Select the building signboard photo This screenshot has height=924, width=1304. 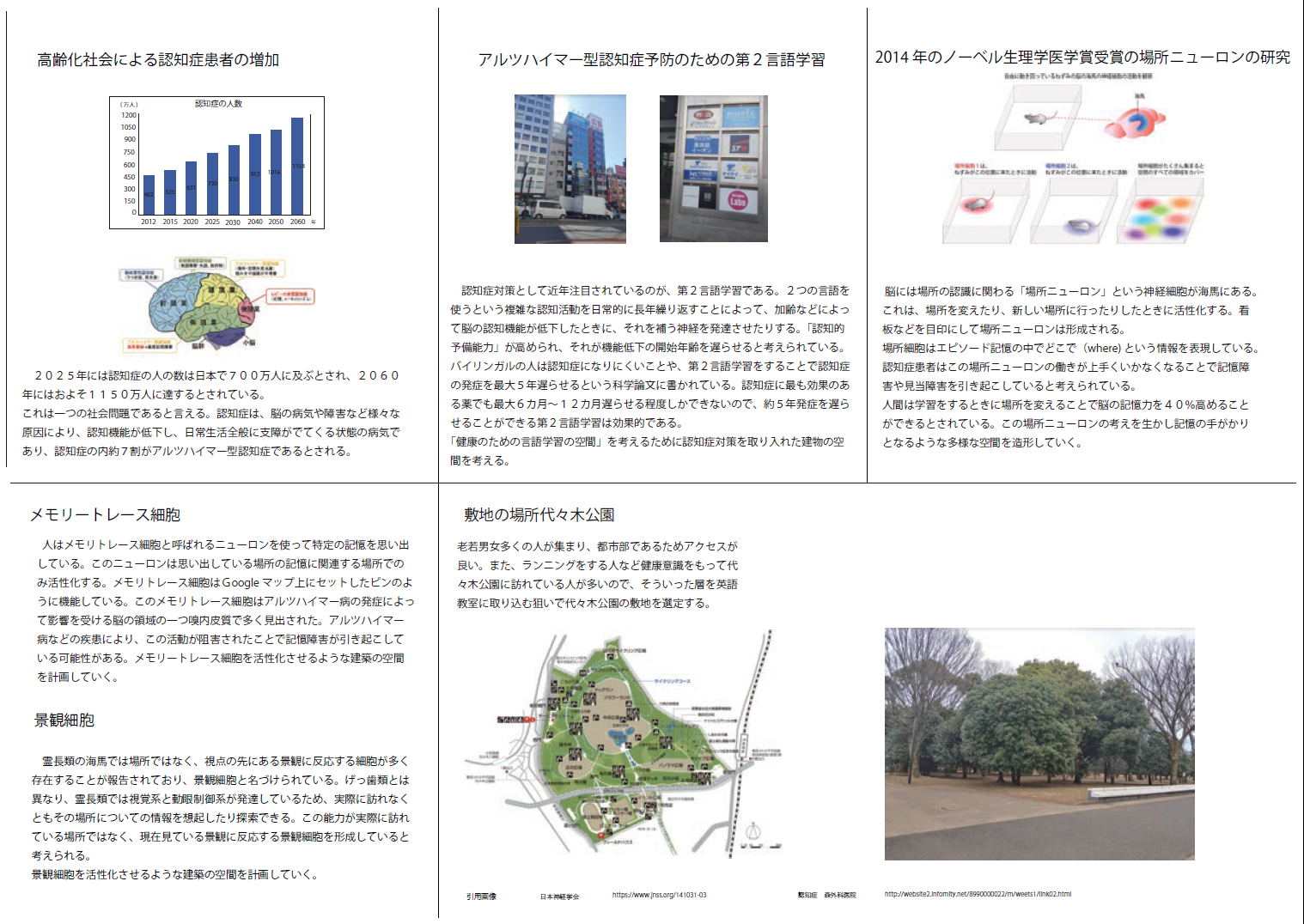point(713,169)
